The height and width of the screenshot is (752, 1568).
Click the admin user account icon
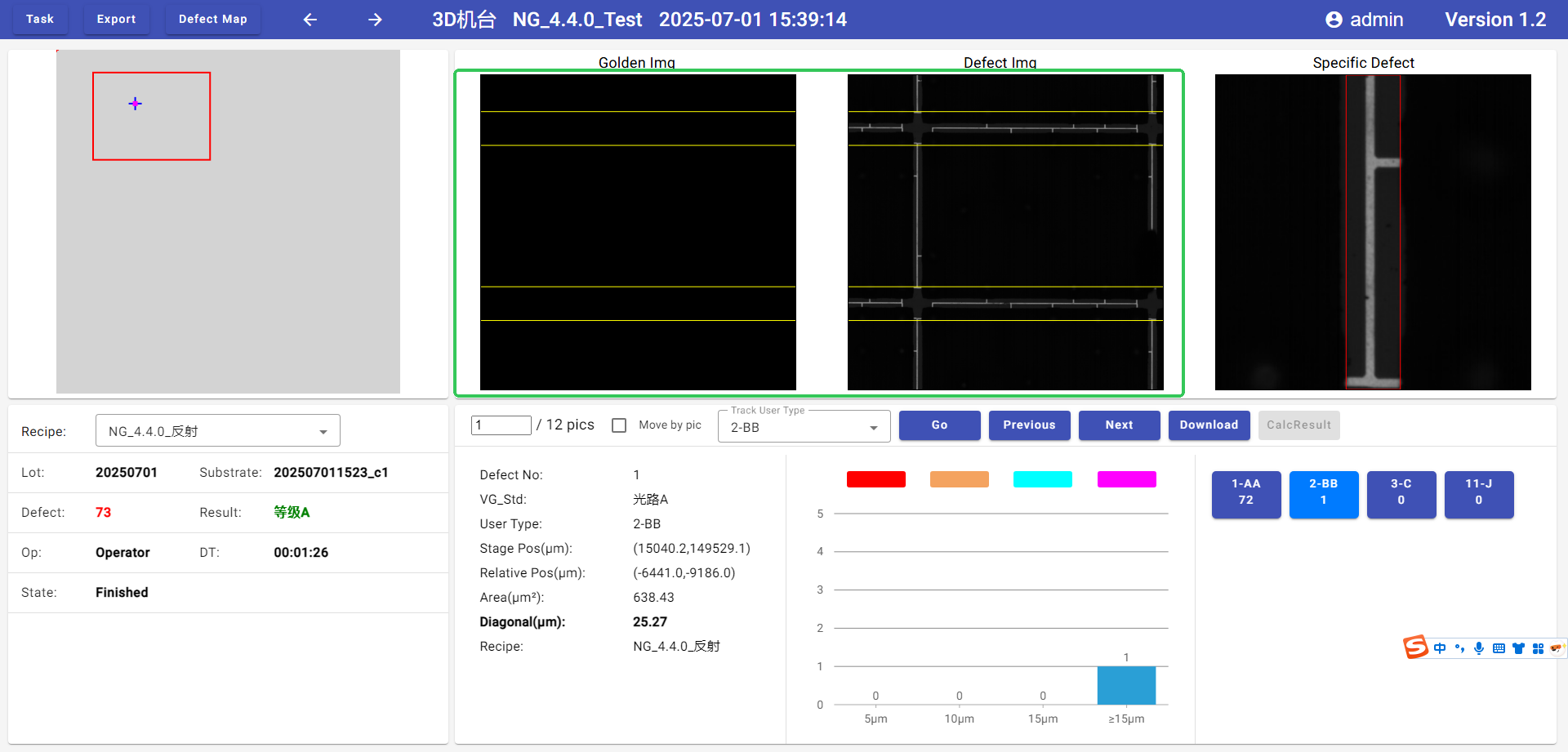[1334, 20]
